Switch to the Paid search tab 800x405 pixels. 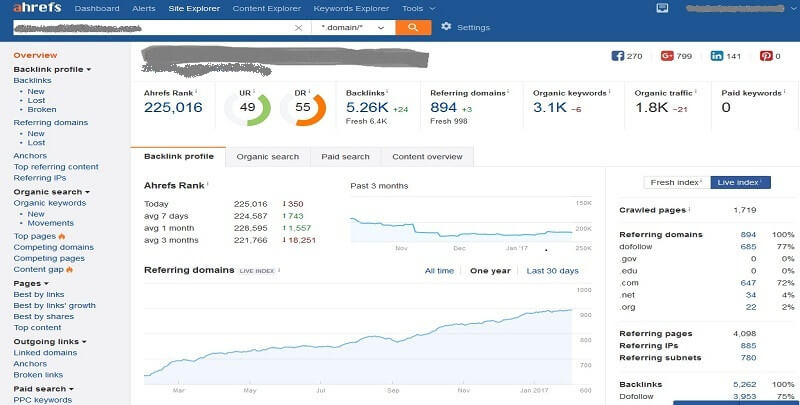[x=345, y=157]
